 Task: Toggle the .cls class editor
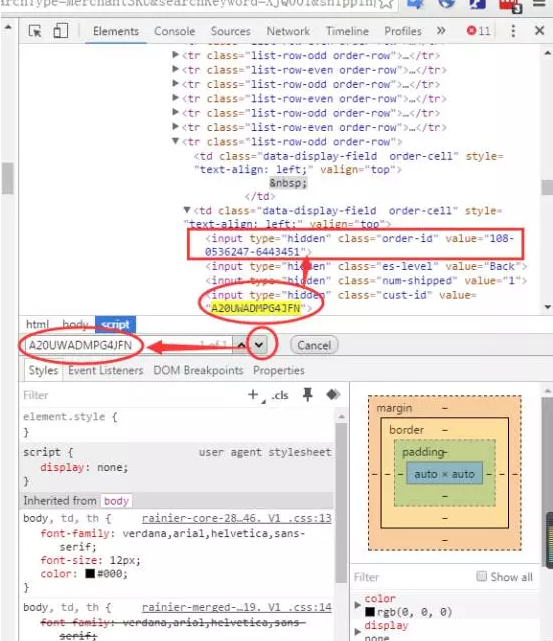280,395
